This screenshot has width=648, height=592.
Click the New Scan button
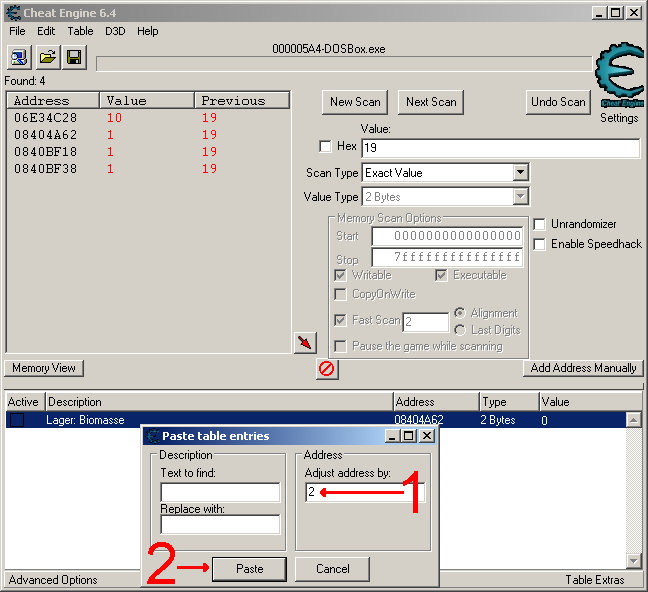click(355, 102)
